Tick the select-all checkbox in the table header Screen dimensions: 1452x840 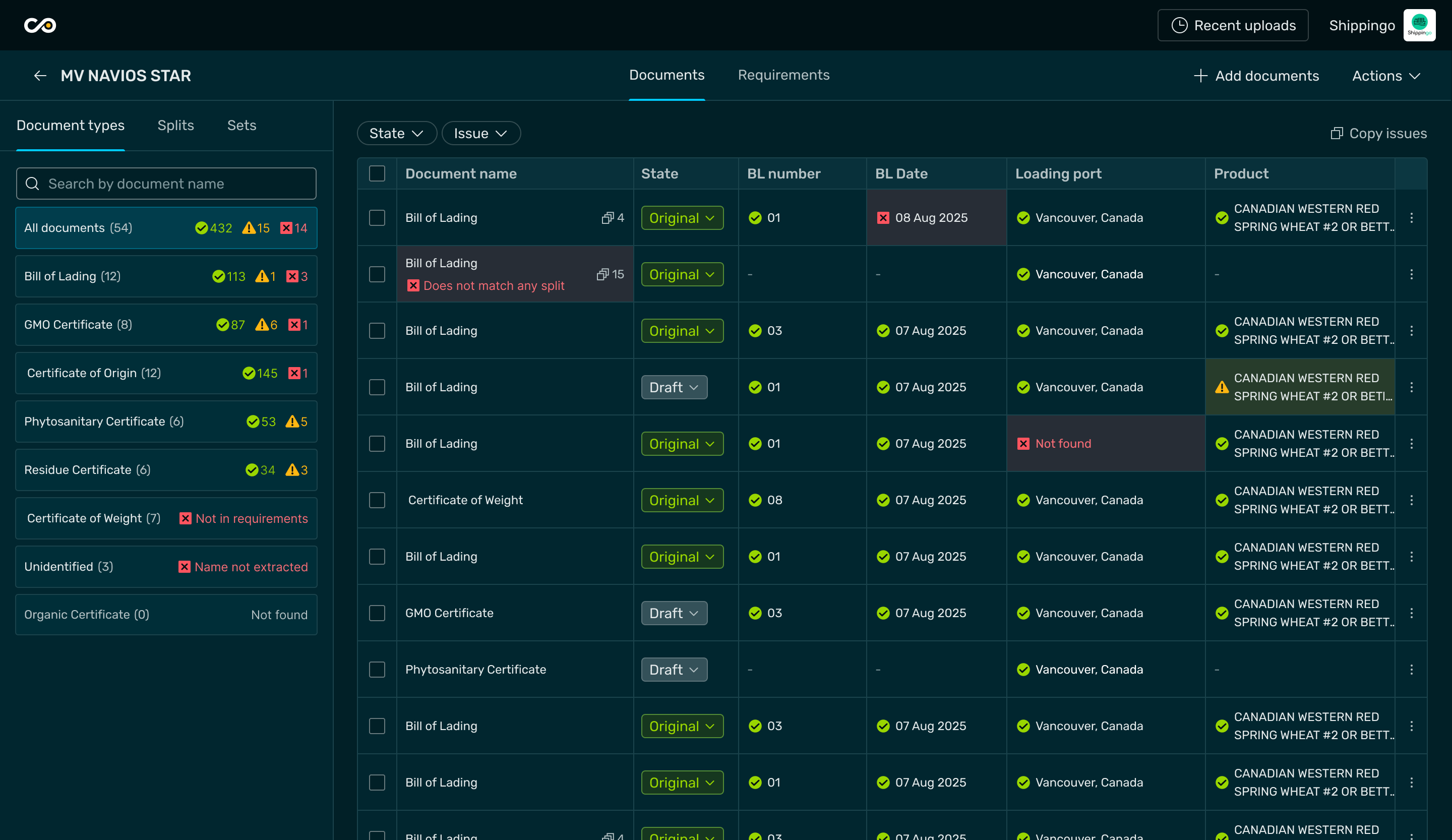[377, 173]
